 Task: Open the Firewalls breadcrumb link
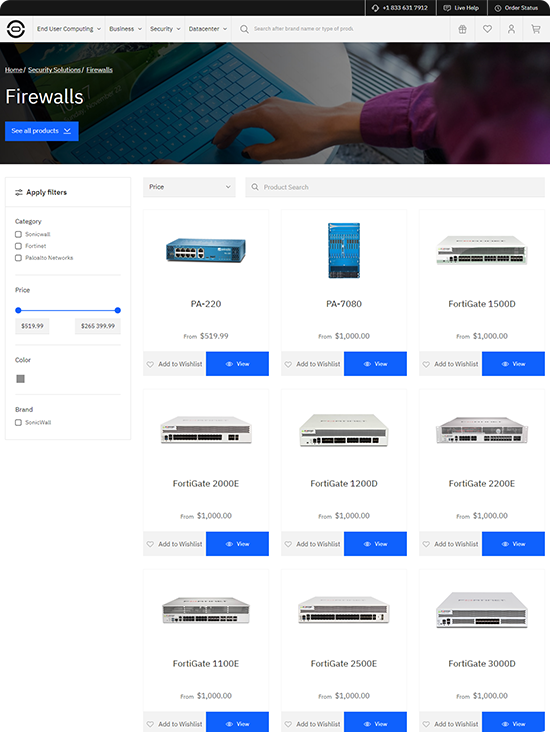[99, 70]
